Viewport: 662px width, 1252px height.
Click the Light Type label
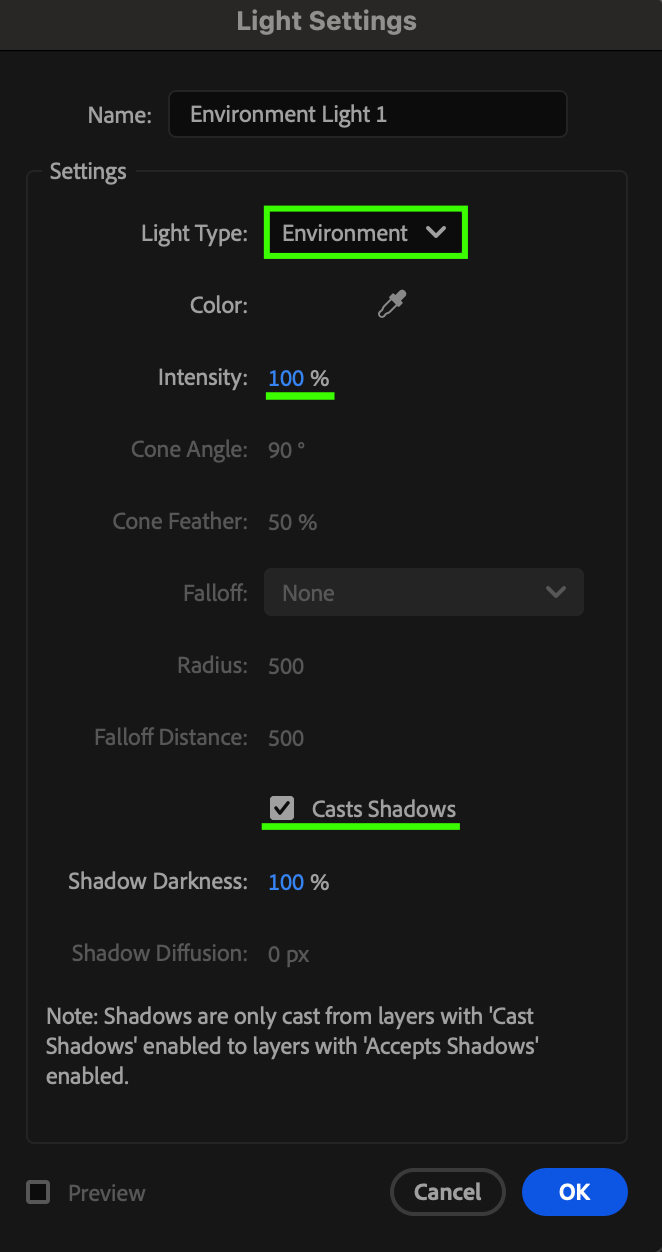click(x=194, y=234)
